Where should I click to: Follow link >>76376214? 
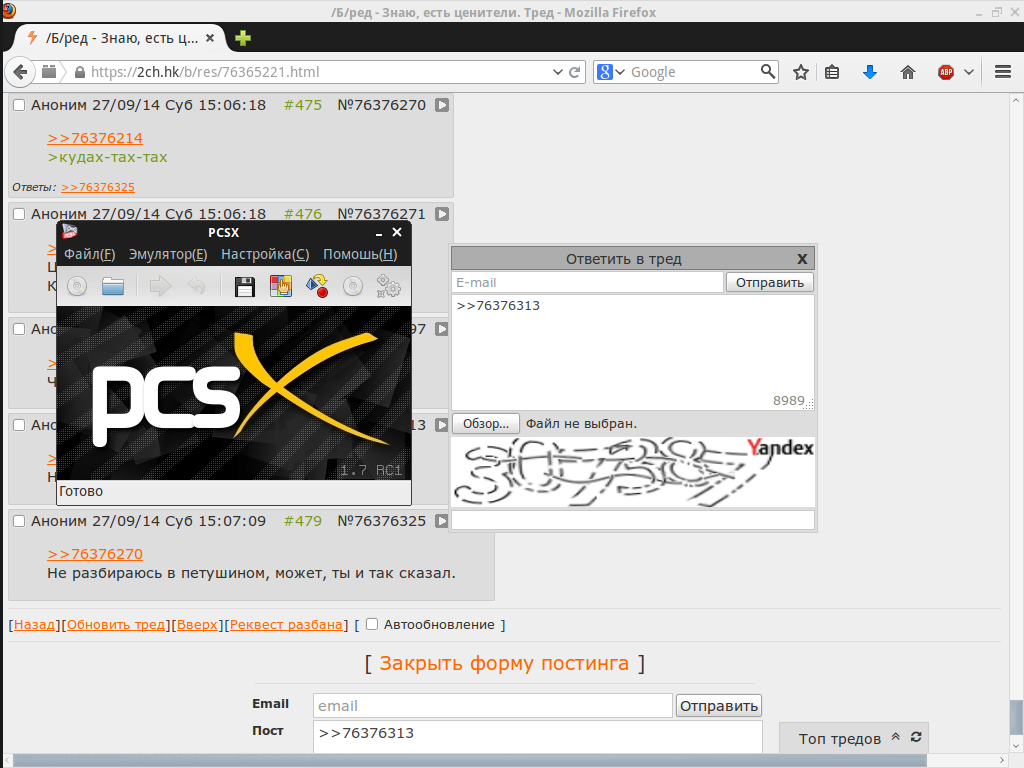pyautogui.click(x=95, y=138)
